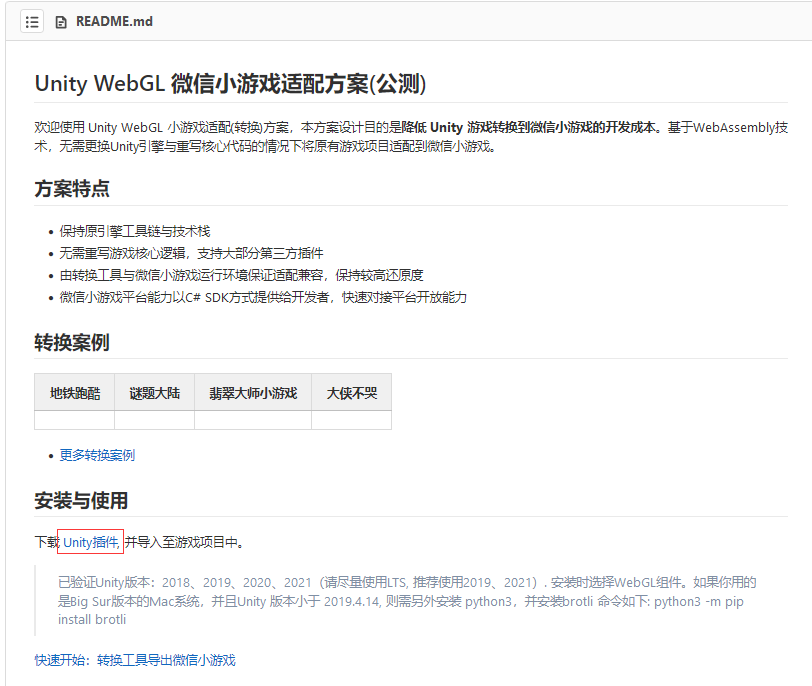Click the 转换案例 heading
Viewport: 812px width, 686px height.
pyautogui.click(x=72, y=342)
